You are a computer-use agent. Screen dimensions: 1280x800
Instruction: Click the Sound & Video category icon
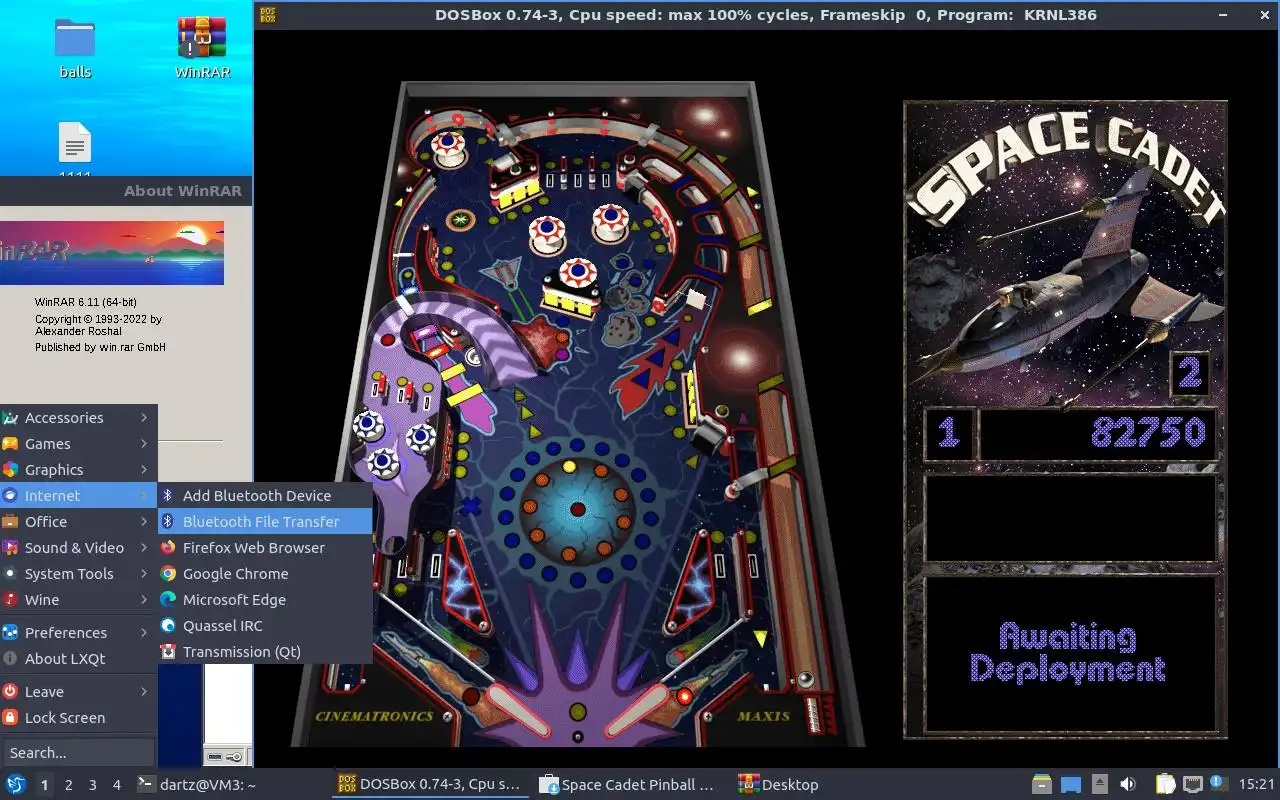[x=10, y=548]
